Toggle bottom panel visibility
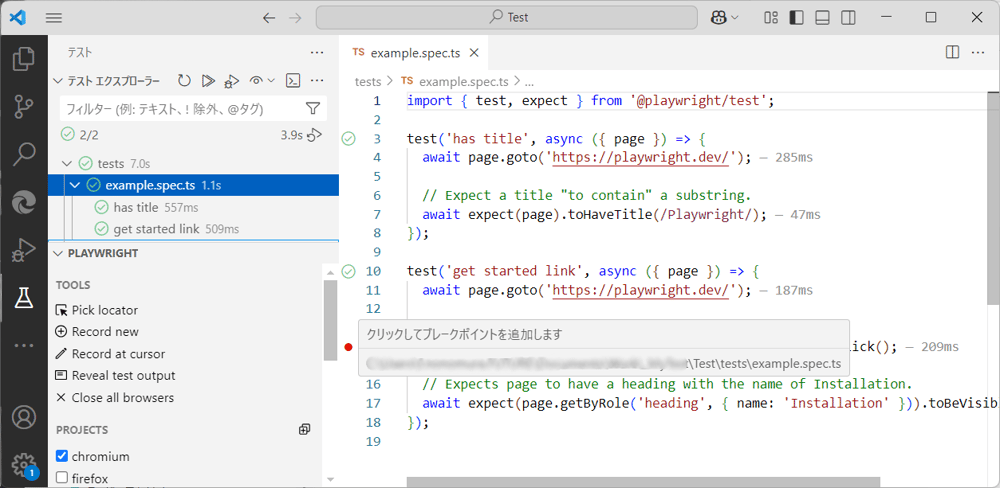The height and width of the screenshot is (488, 1000). 822,18
